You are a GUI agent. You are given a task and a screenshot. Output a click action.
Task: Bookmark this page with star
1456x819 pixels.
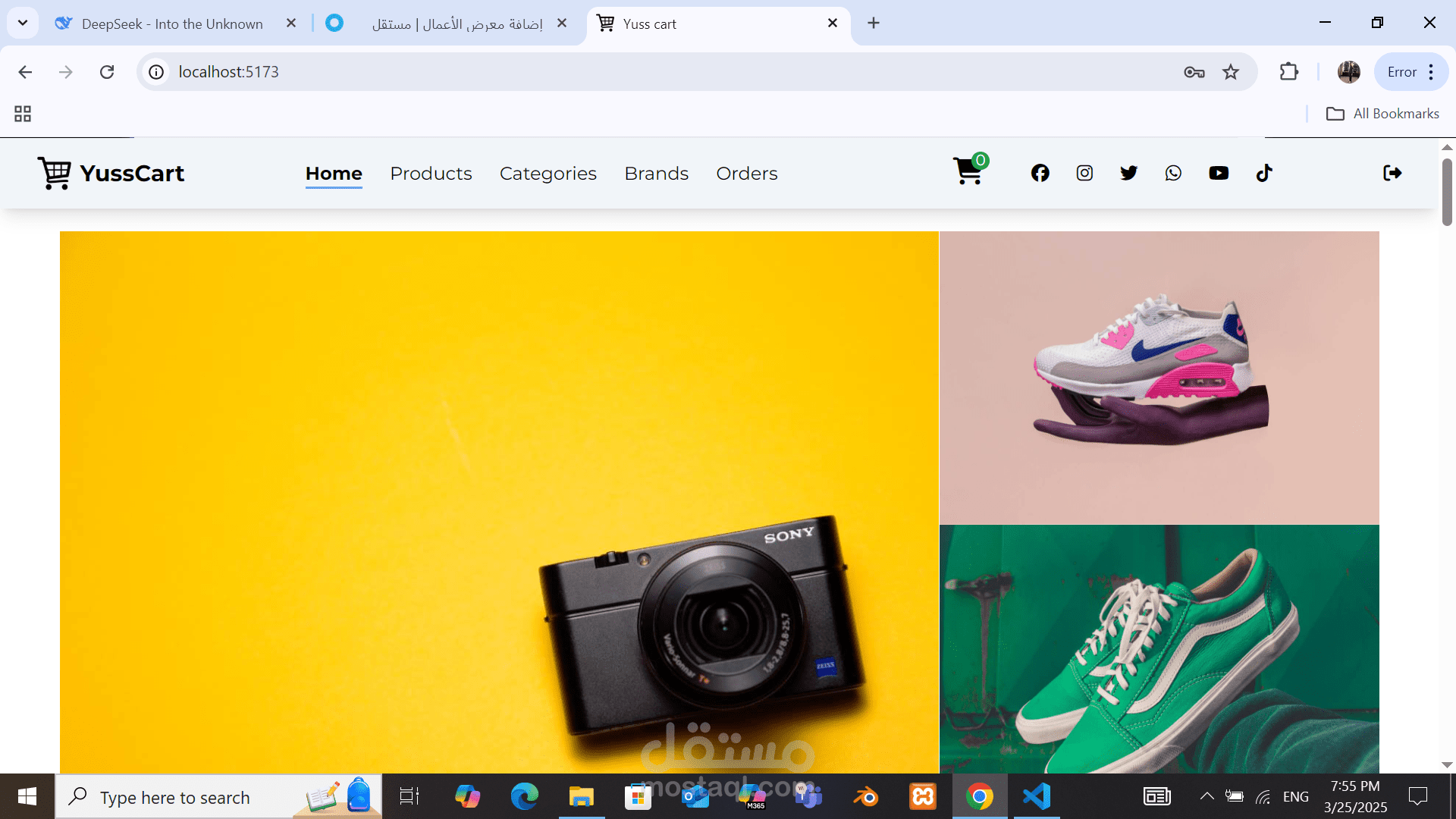click(x=1231, y=72)
